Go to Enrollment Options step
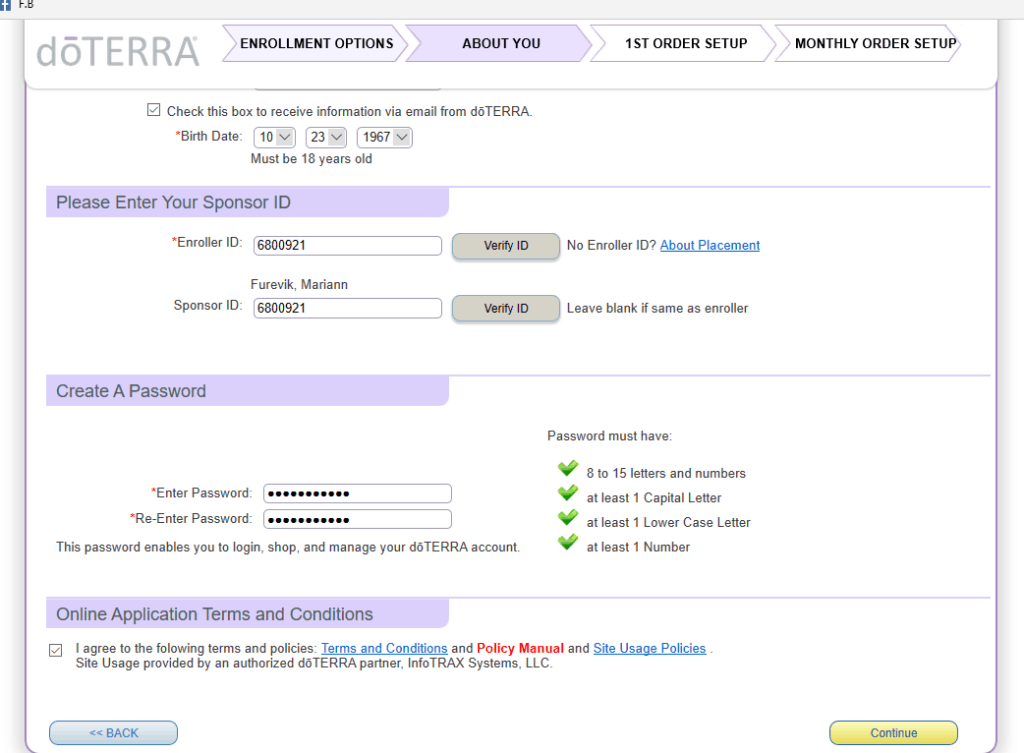Screen dimensions: 1024x753 pyautogui.click(x=316, y=43)
